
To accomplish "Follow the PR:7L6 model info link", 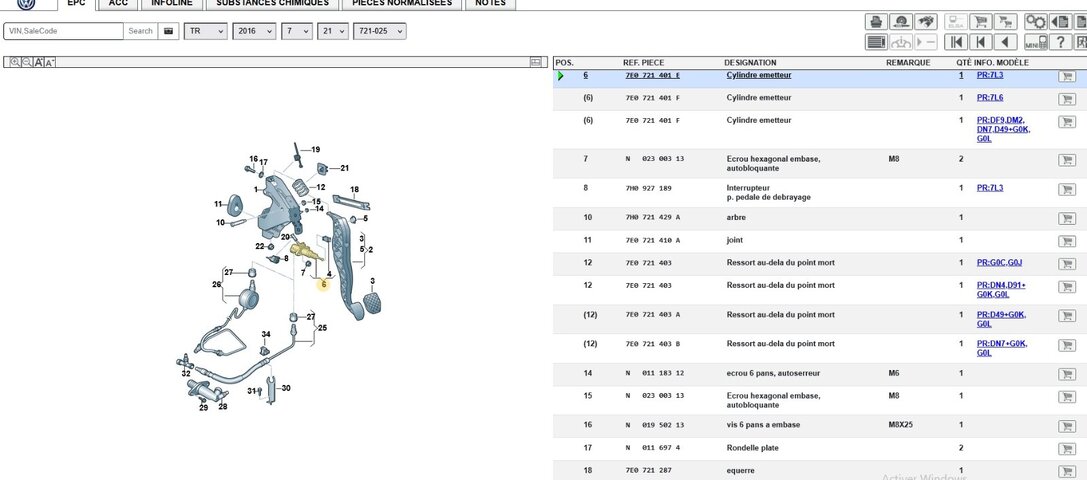I will click(x=989, y=98).
